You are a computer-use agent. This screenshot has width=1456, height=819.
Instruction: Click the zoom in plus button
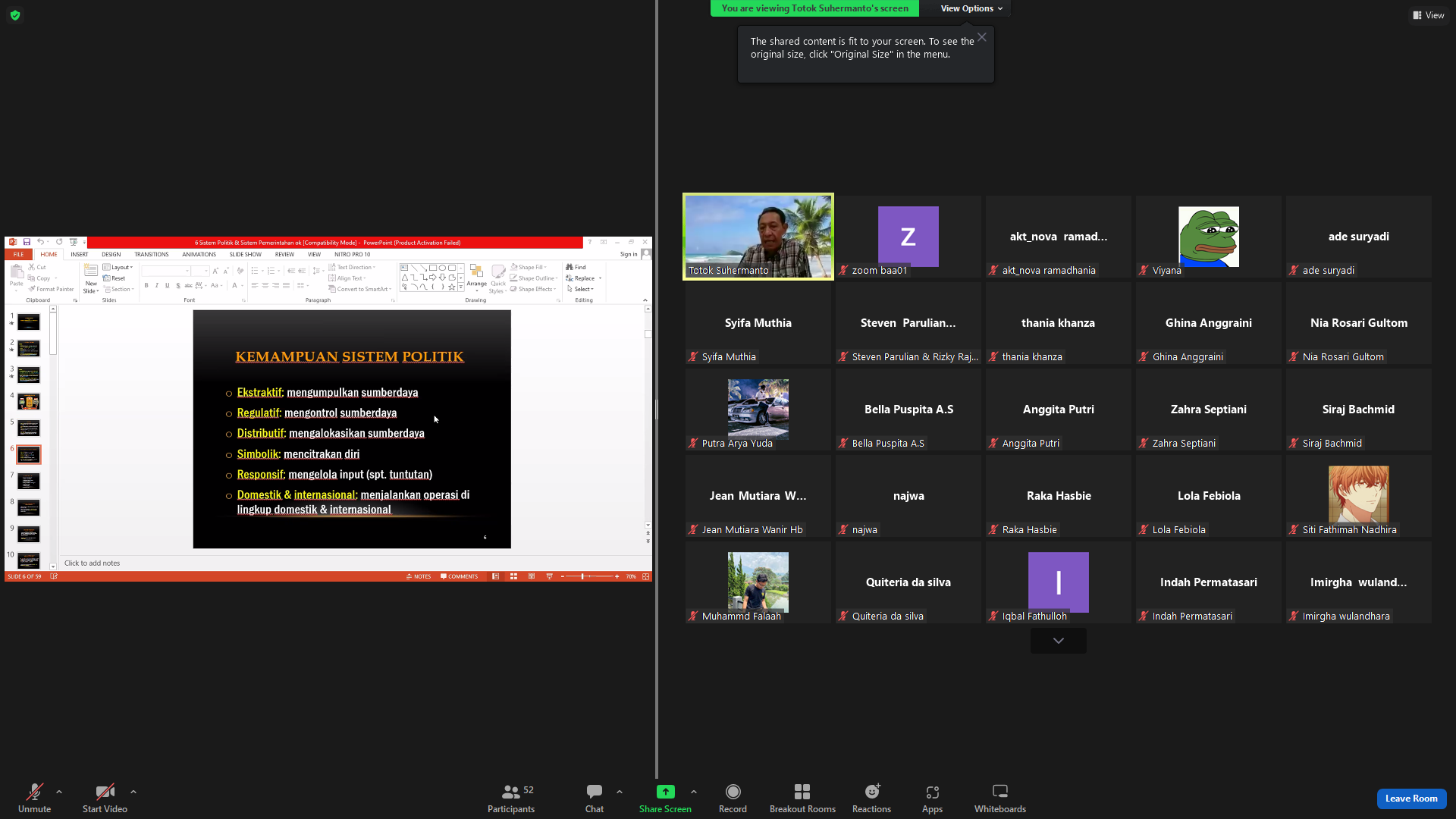[617, 577]
